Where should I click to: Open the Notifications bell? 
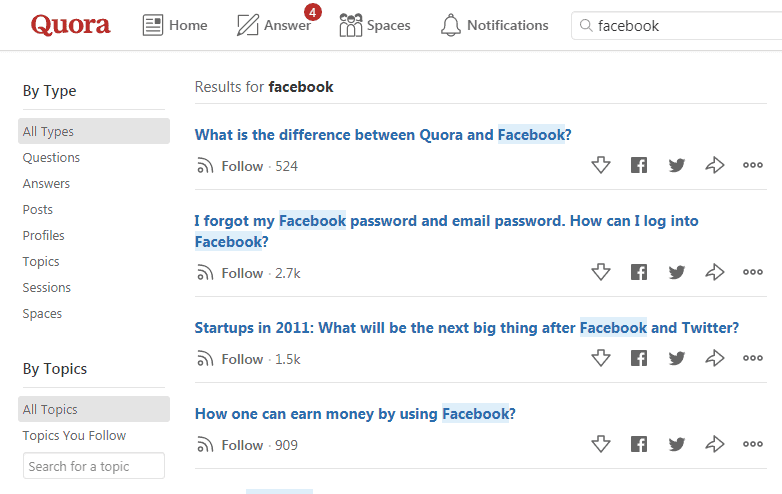point(495,25)
